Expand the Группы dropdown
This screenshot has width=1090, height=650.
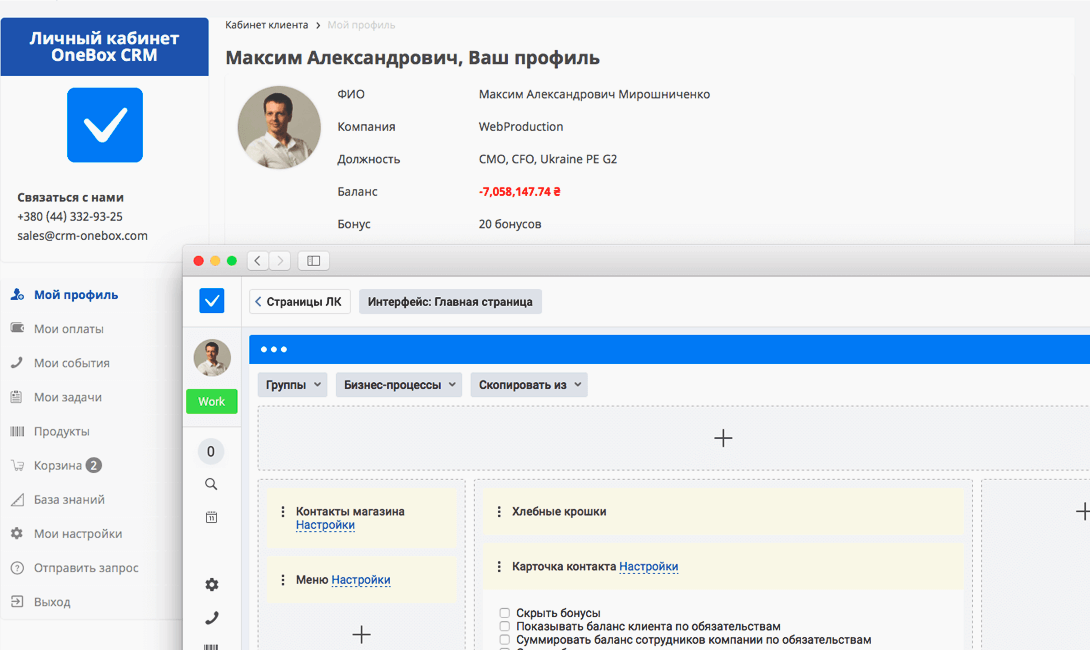pos(293,384)
